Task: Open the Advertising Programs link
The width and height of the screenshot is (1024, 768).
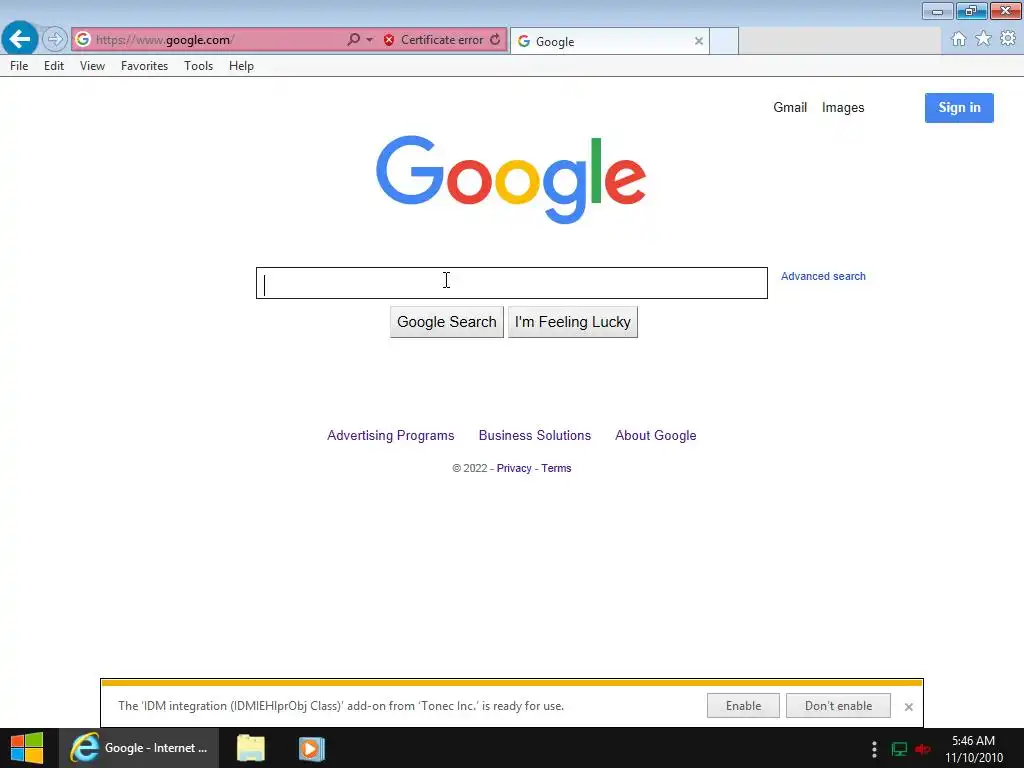Action: tap(391, 436)
